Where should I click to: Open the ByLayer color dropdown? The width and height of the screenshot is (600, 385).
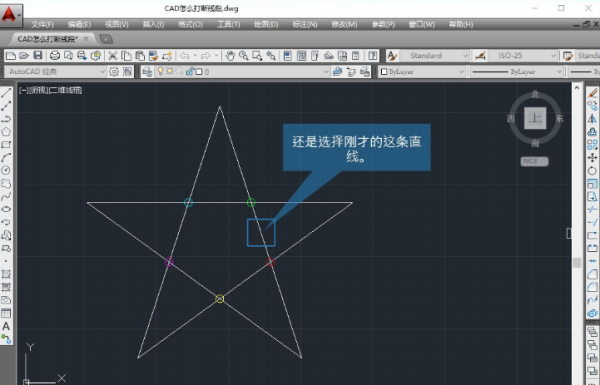click(x=422, y=72)
